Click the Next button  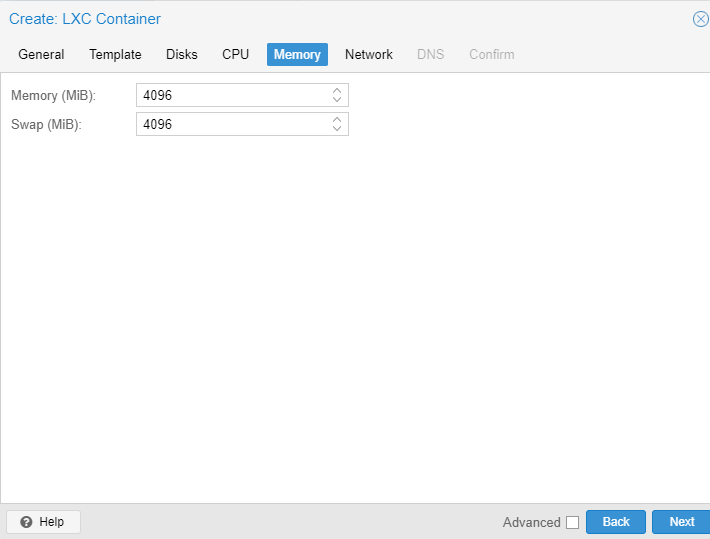tap(681, 522)
